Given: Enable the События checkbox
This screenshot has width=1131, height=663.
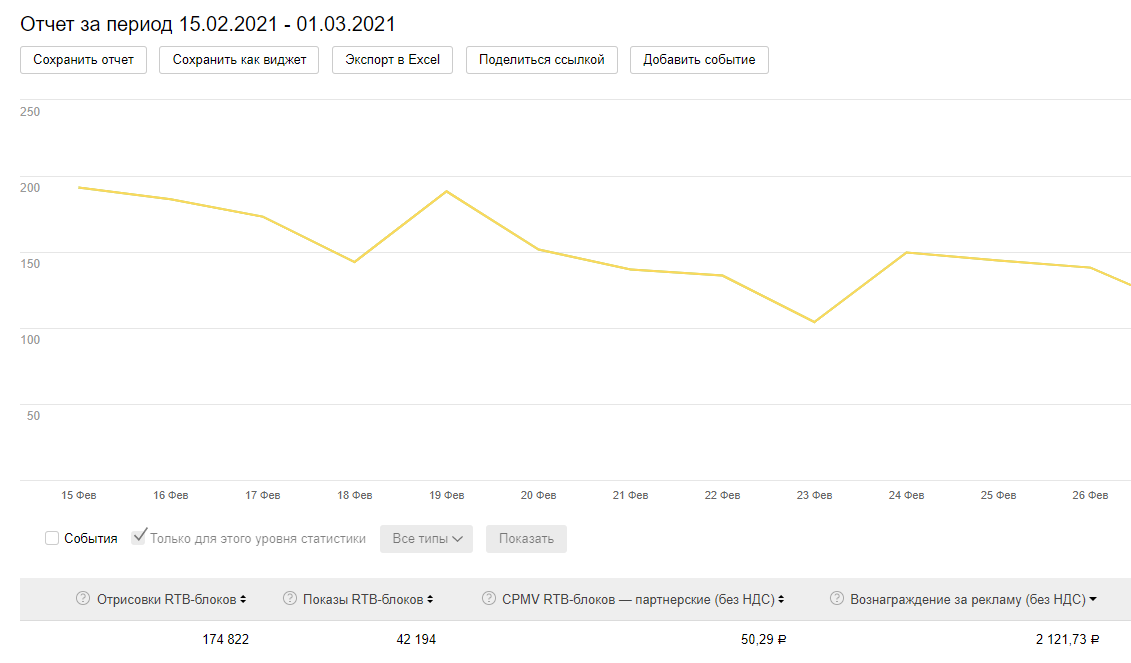Looking at the screenshot, I should 52,539.
